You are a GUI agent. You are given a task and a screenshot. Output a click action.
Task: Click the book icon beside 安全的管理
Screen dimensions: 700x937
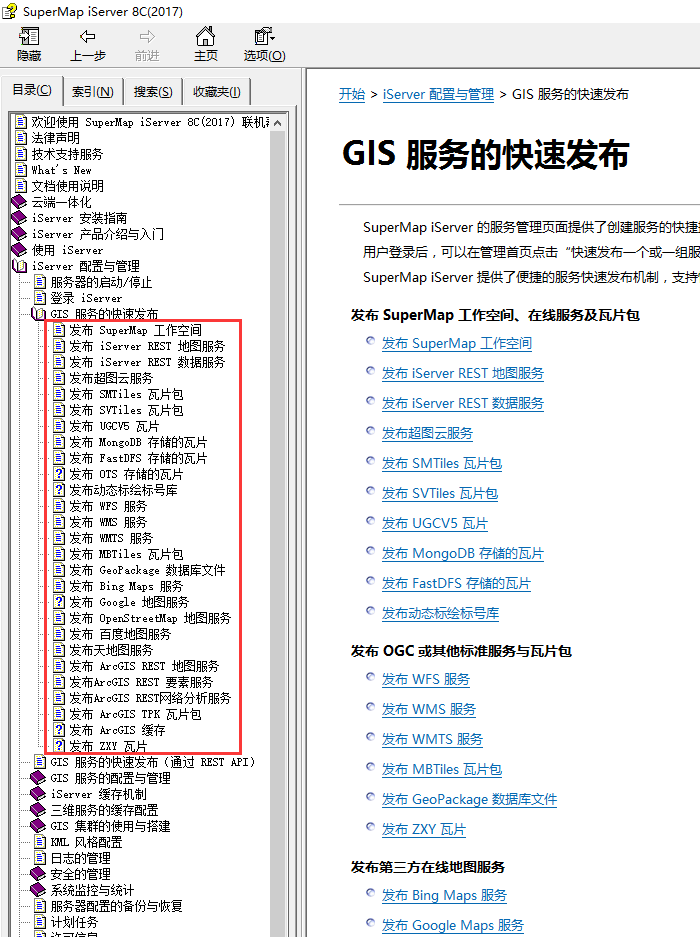[x=38, y=874]
